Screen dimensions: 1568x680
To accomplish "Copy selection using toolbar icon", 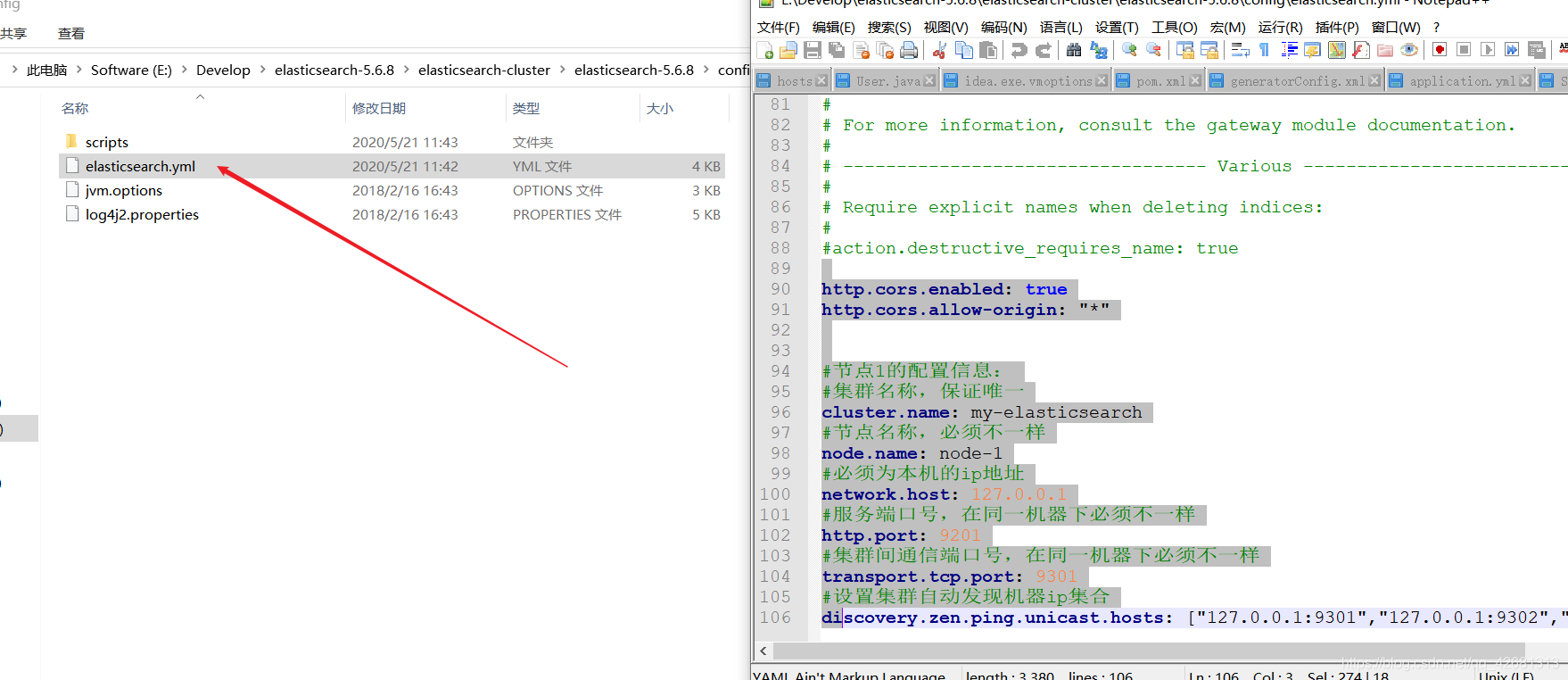I will tap(964, 50).
